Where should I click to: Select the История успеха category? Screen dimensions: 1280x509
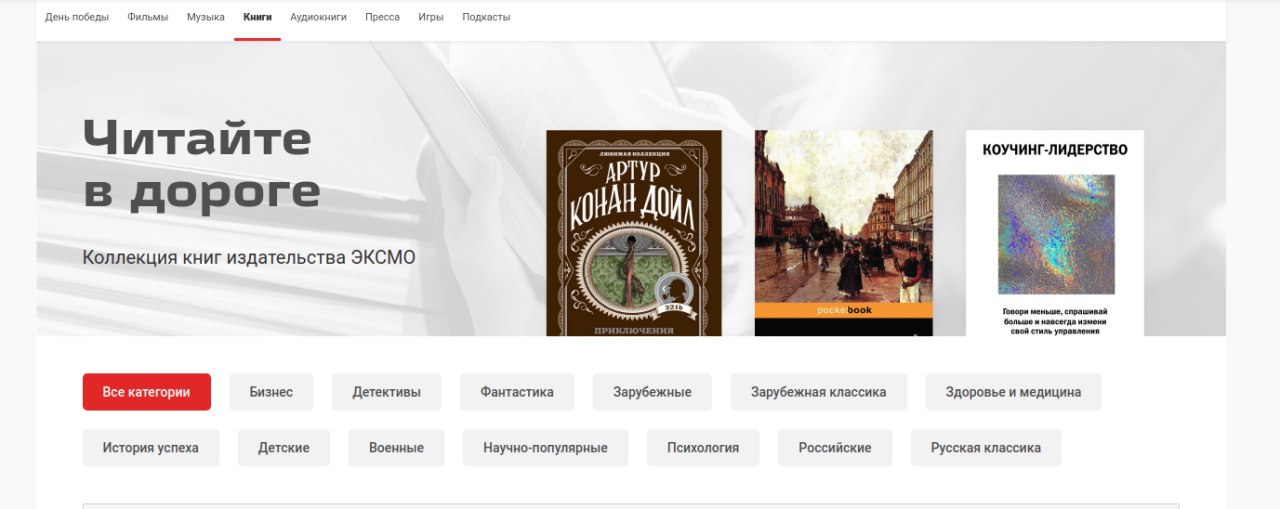151,448
